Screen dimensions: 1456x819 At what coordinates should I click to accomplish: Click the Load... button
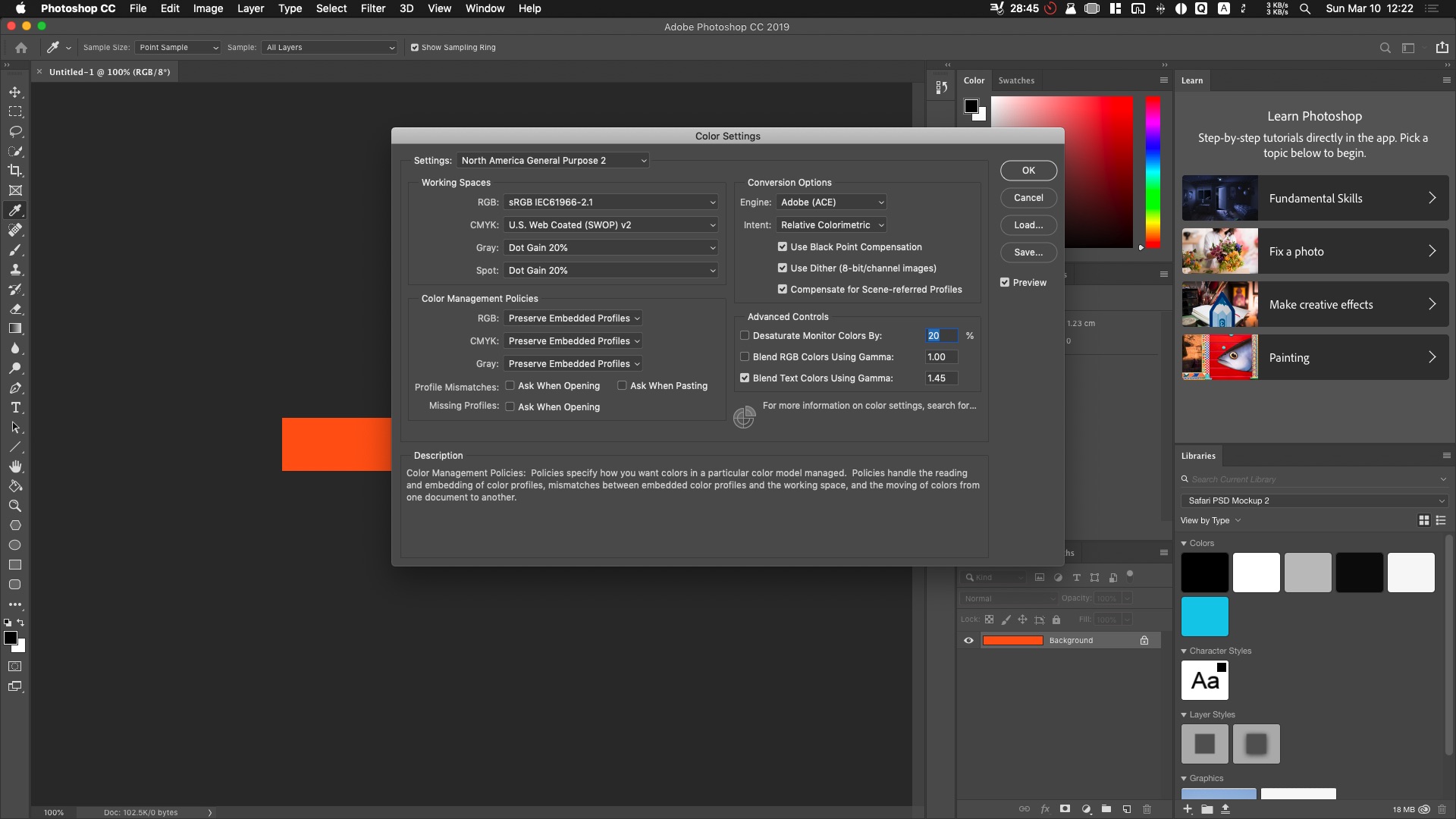pos(1028,225)
